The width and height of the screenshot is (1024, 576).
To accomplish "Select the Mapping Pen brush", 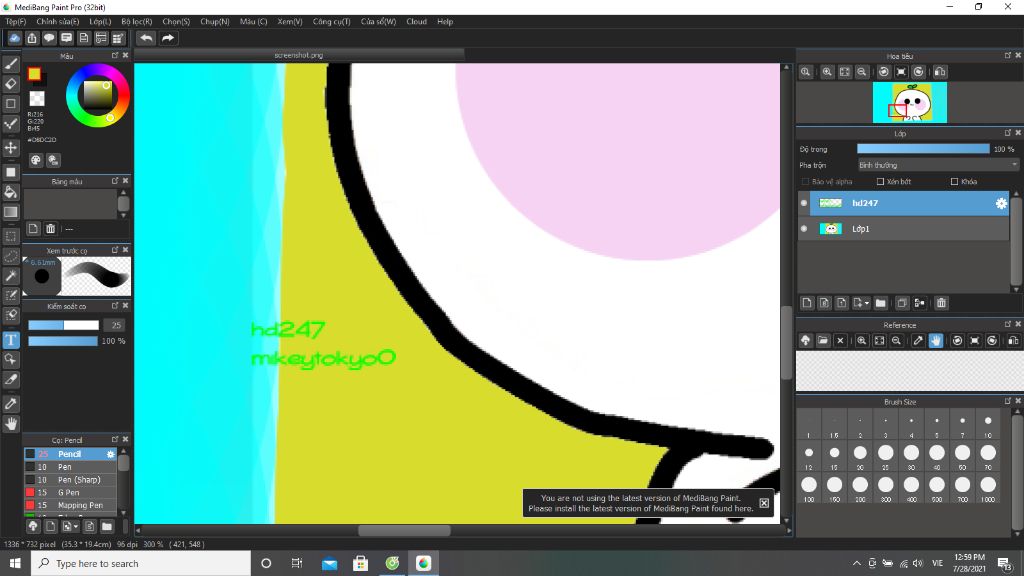I will click(71, 505).
